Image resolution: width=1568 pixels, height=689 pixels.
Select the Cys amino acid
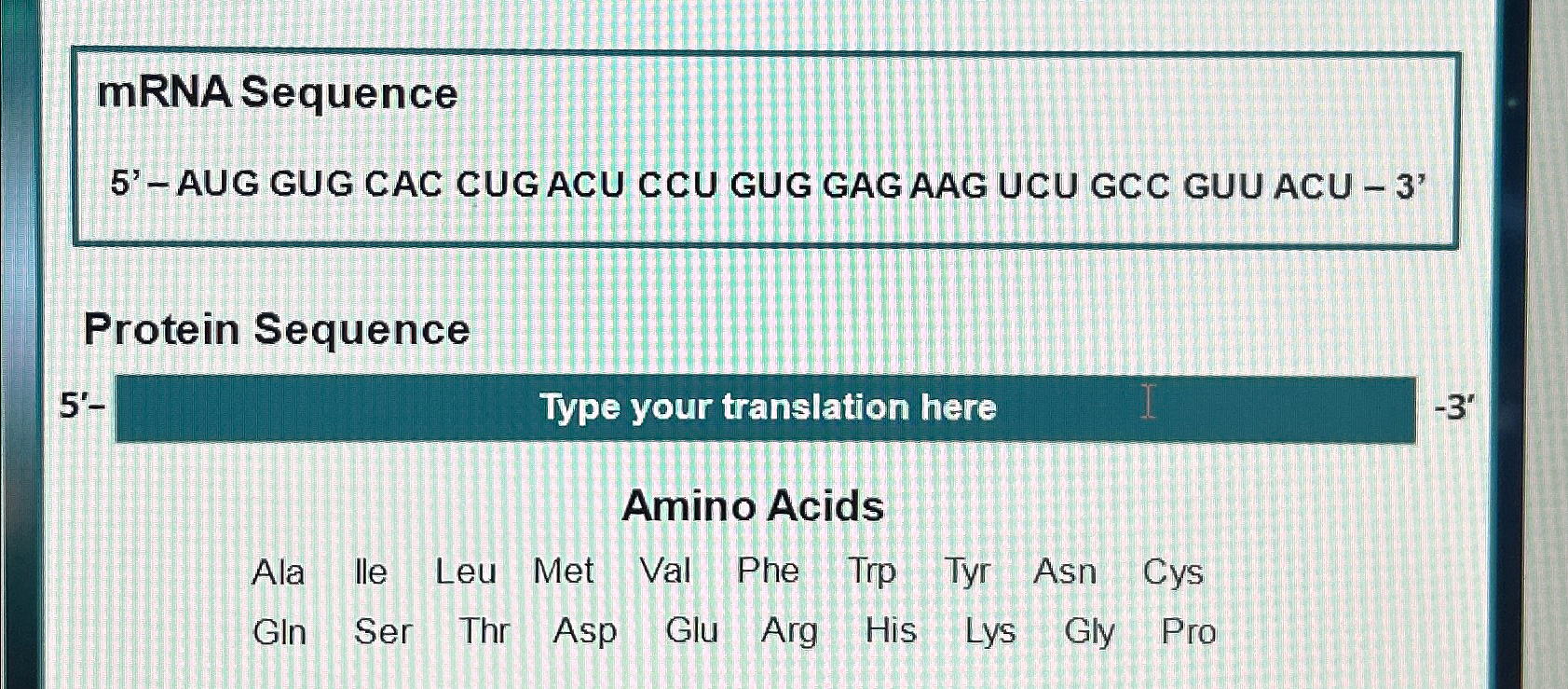1175,572
